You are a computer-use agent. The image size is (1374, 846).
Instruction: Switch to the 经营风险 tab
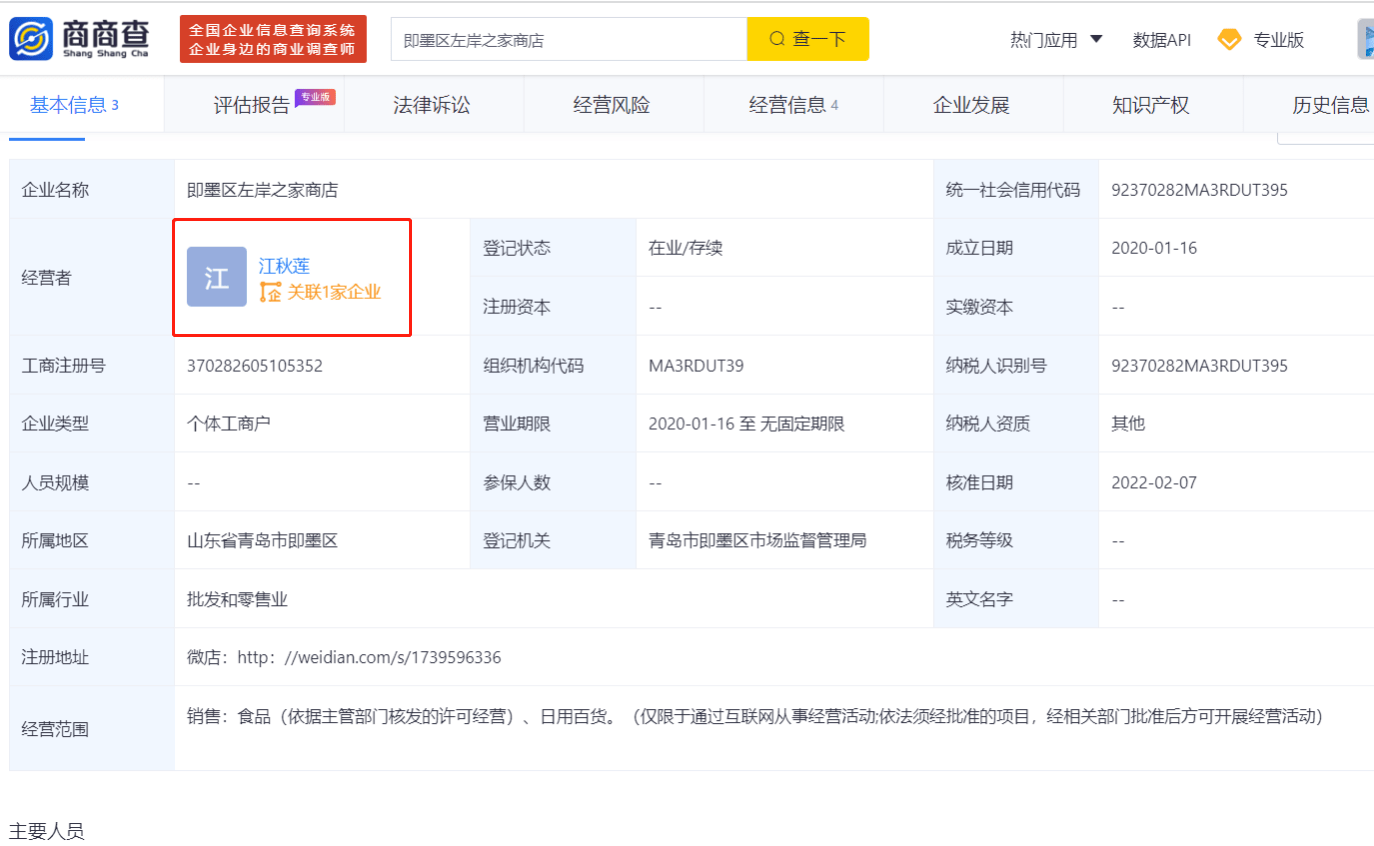612,105
